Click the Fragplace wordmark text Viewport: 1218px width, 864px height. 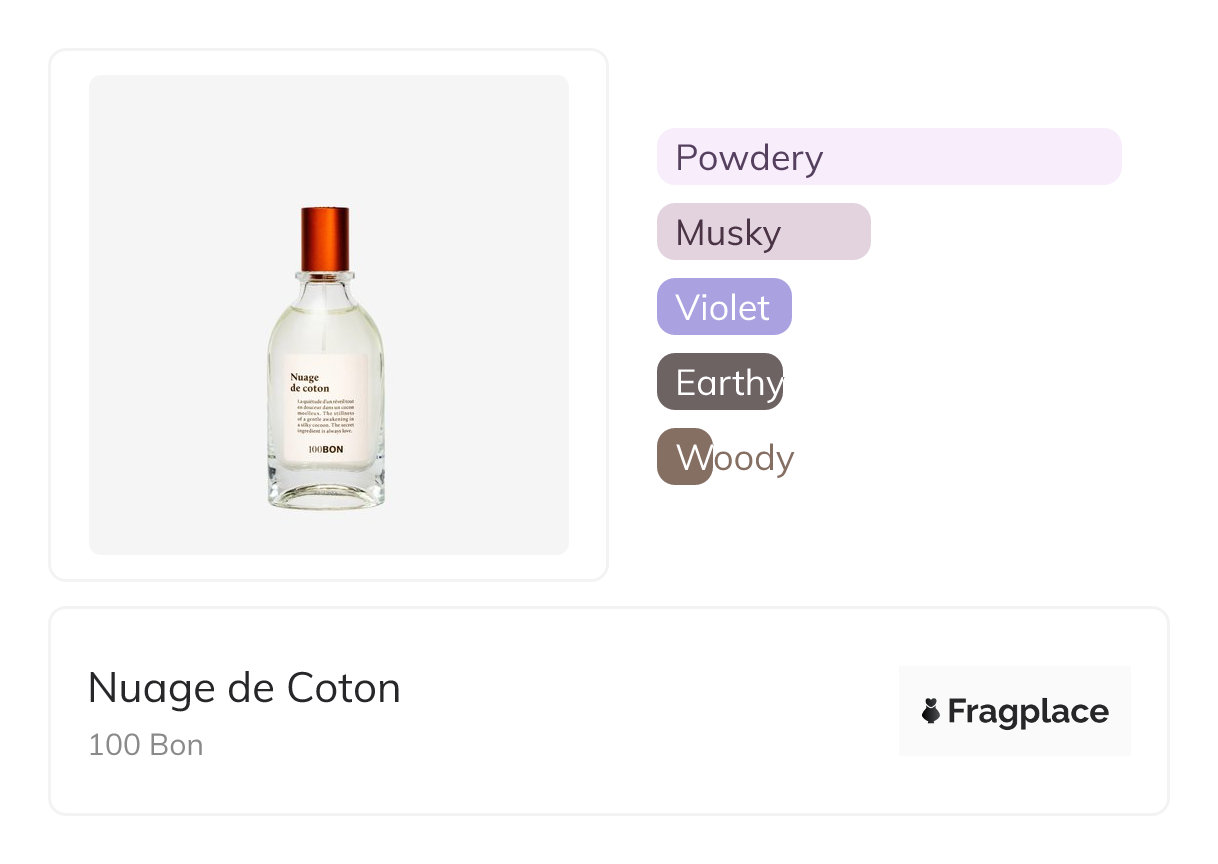pyautogui.click(x=1027, y=712)
